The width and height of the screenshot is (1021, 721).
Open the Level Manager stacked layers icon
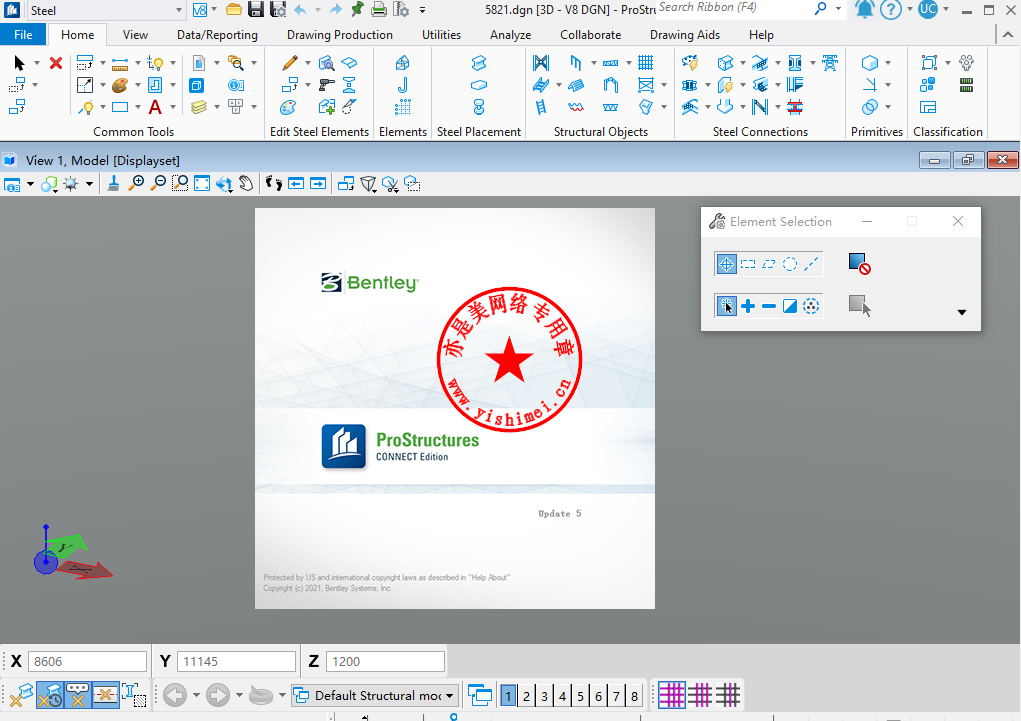tap(199, 107)
